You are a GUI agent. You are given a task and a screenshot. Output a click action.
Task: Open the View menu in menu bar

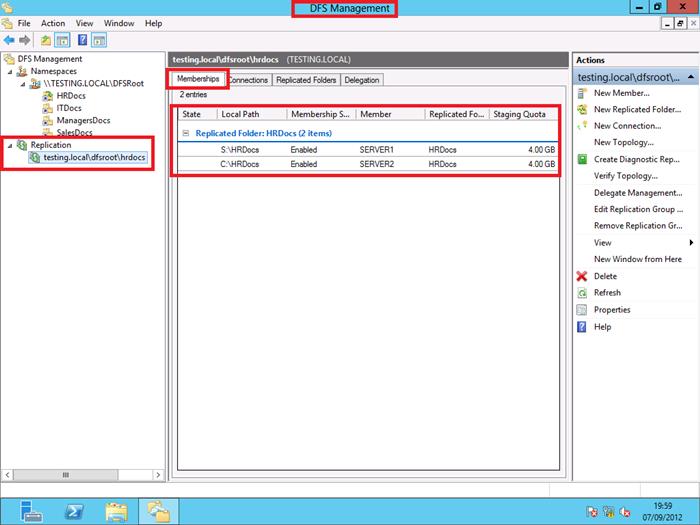(84, 23)
